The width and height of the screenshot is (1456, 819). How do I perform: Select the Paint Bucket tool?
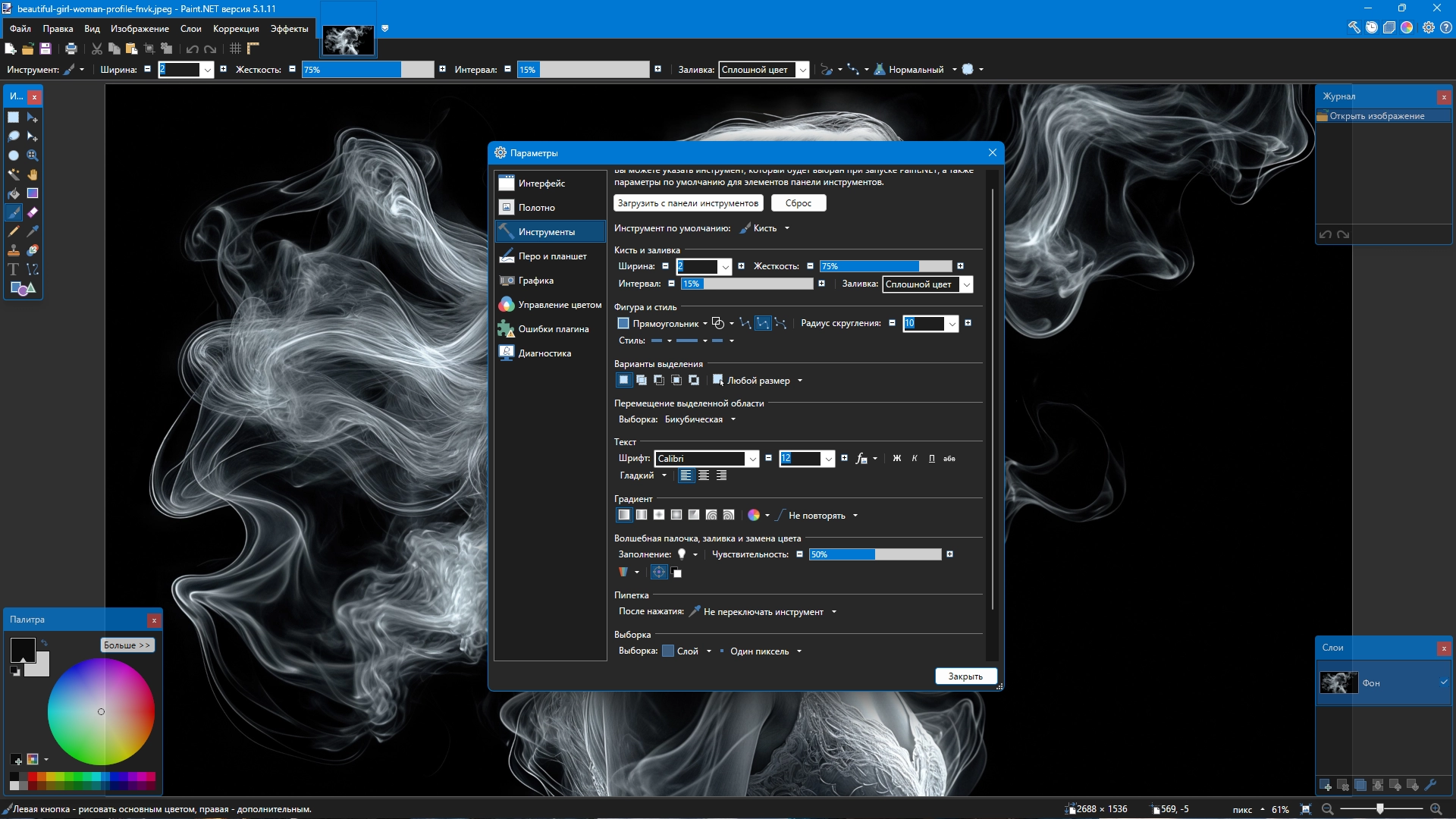pos(14,193)
